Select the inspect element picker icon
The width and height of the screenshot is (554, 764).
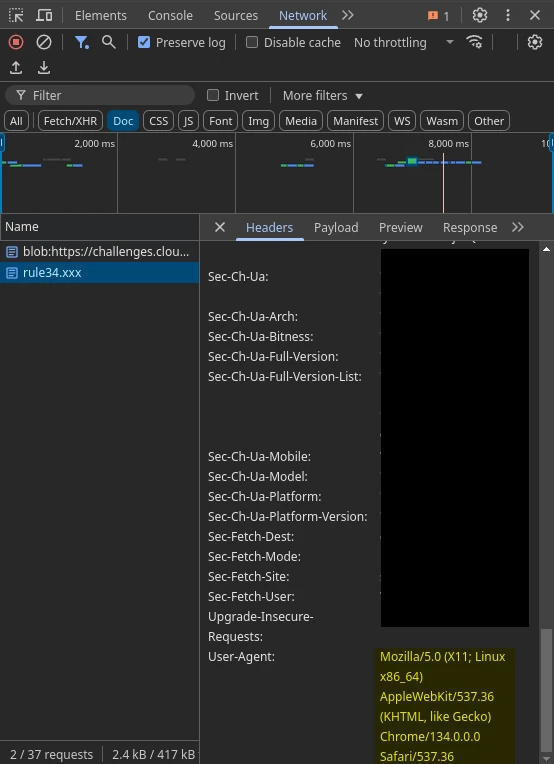[16, 16]
